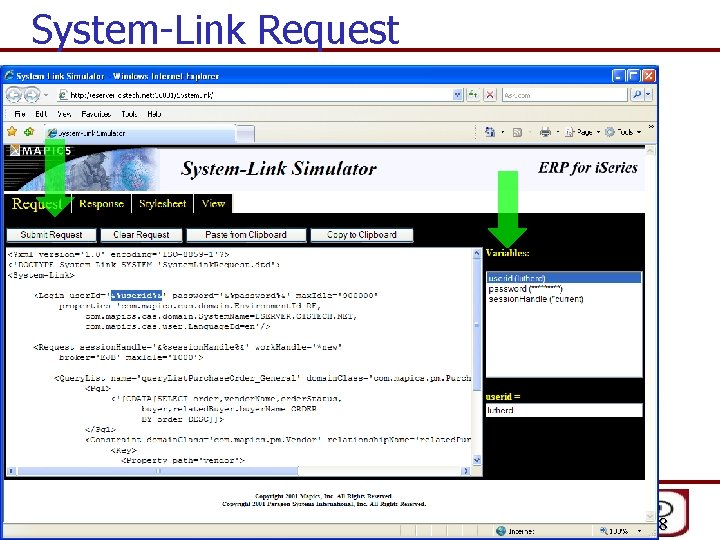The width and height of the screenshot is (720, 540).
Task: Open the View menu in the menu bar
Action: pos(64,114)
